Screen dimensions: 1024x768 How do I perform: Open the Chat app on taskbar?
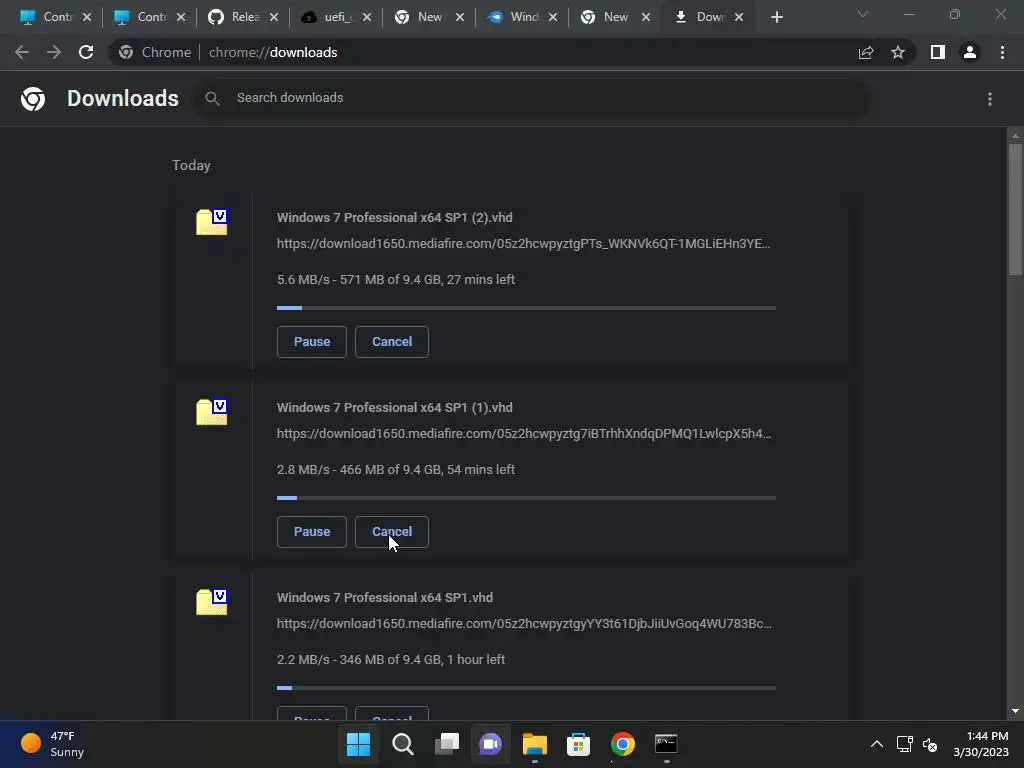[x=490, y=744]
